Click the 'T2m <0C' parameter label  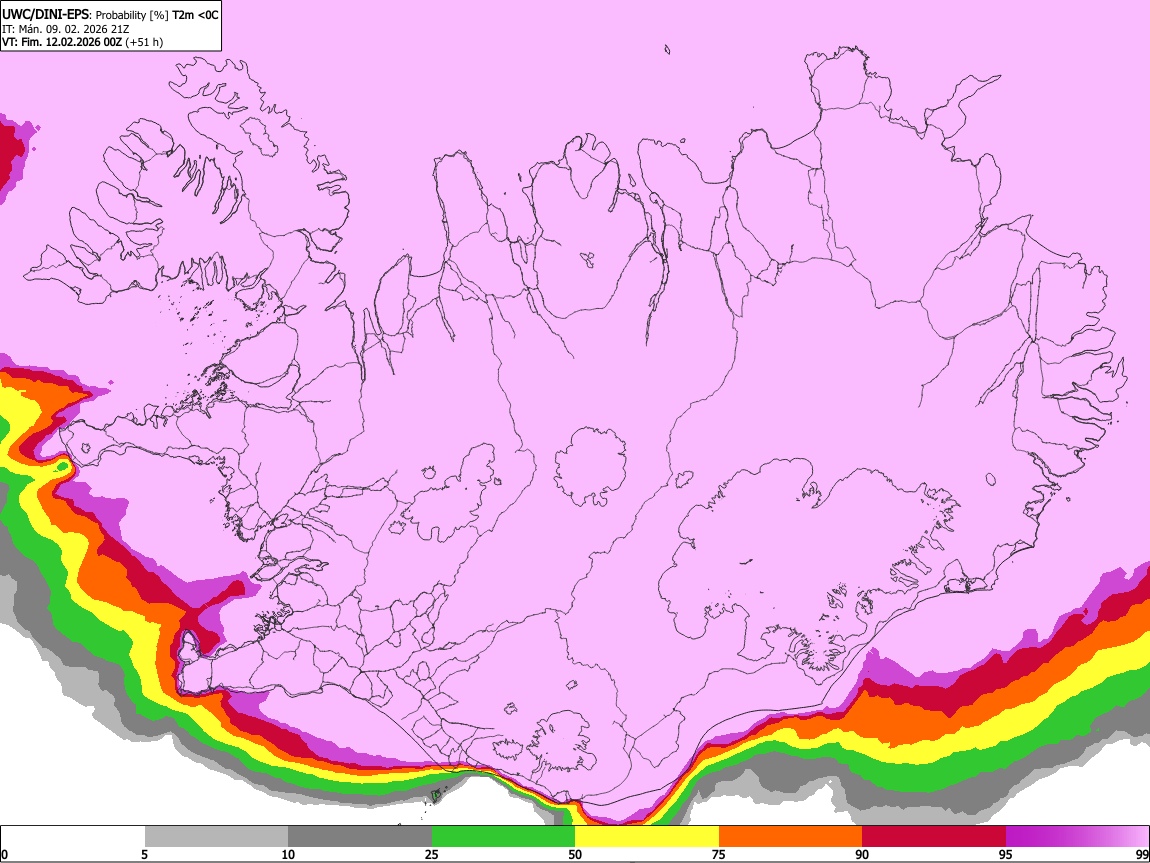pos(195,15)
